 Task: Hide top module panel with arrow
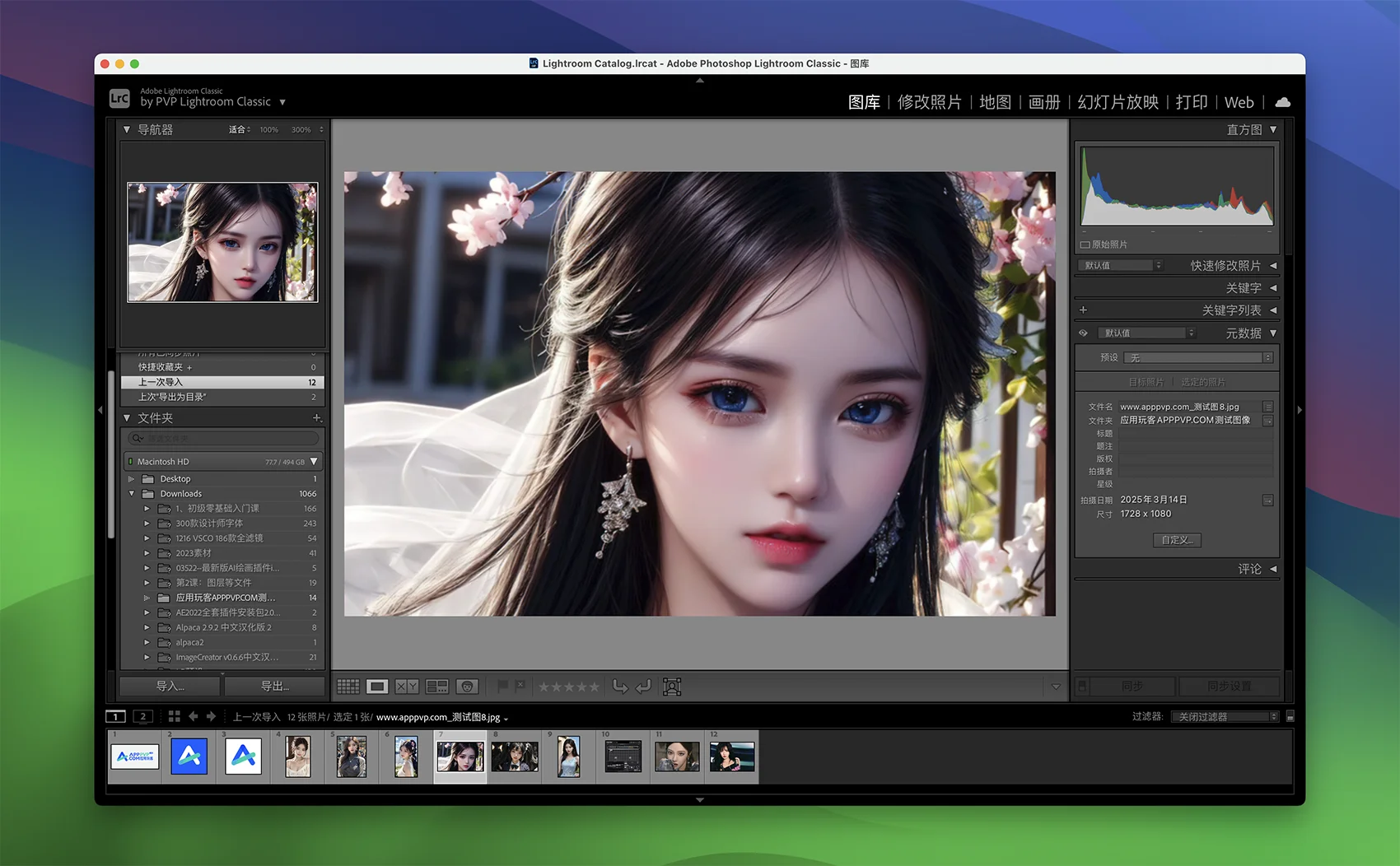click(700, 81)
